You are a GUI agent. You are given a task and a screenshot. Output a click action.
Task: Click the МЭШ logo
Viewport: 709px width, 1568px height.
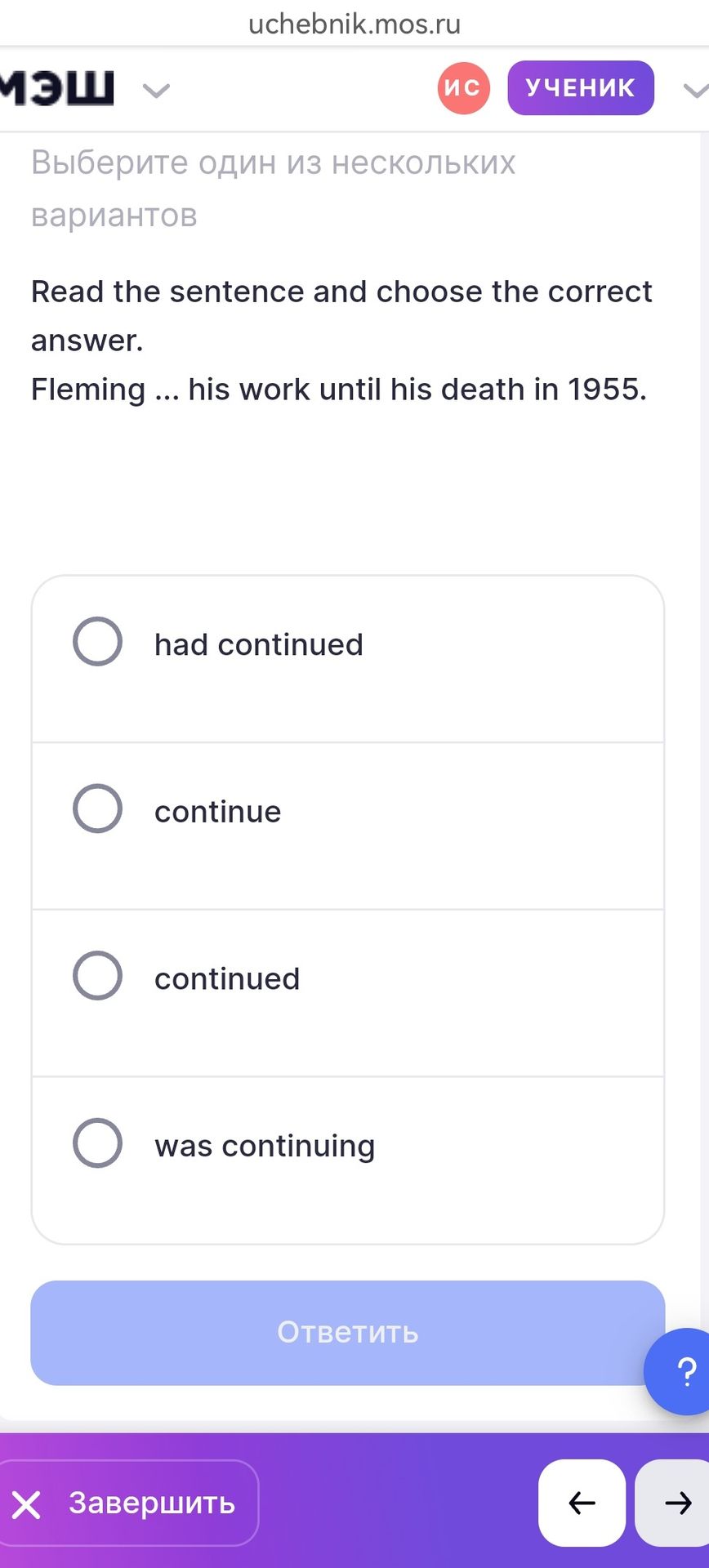coord(56,88)
